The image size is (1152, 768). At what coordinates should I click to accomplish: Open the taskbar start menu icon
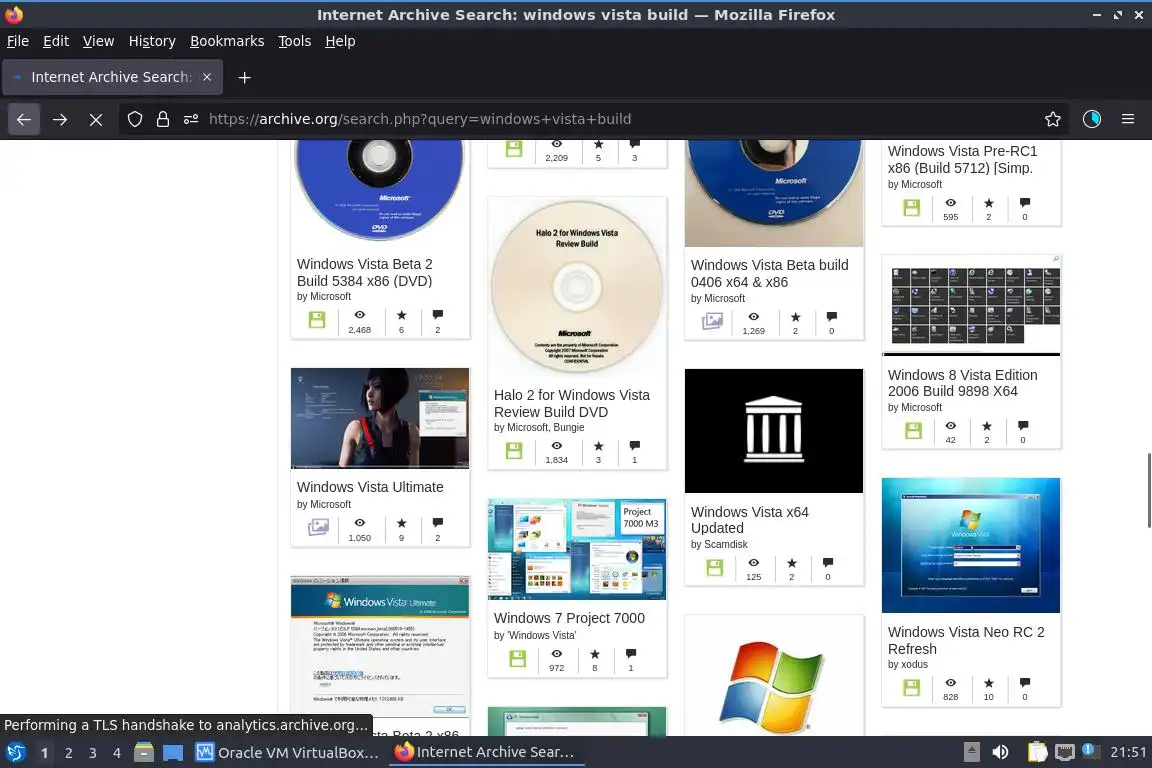(x=15, y=753)
